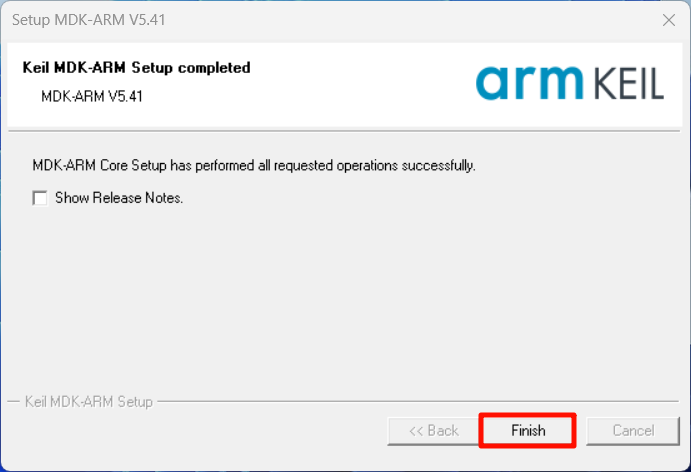This screenshot has width=691, height=472.
Task: Click Finish to complete the setup
Action: pyautogui.click(x=528, y=431)
